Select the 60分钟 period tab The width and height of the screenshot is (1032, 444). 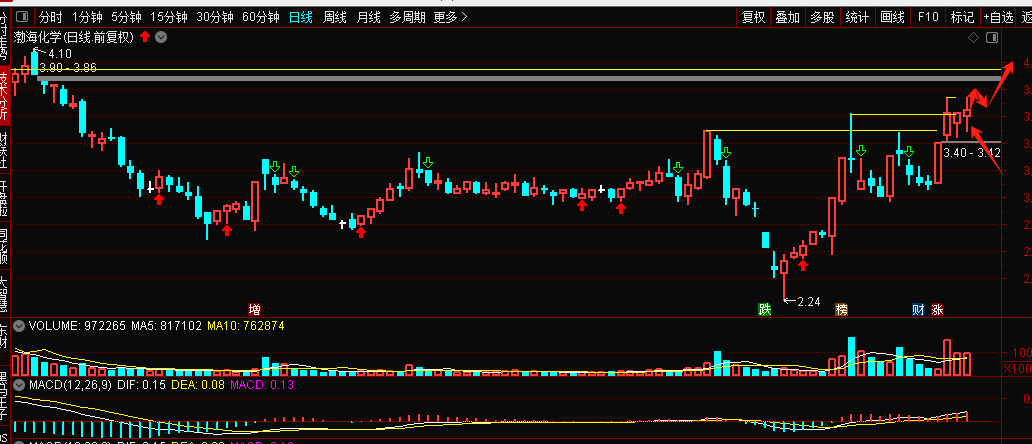(261, 17)
